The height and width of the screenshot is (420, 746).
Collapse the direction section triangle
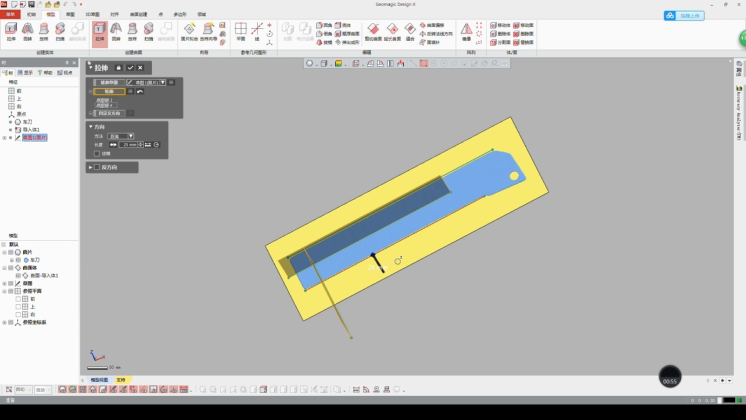point(90,127)
